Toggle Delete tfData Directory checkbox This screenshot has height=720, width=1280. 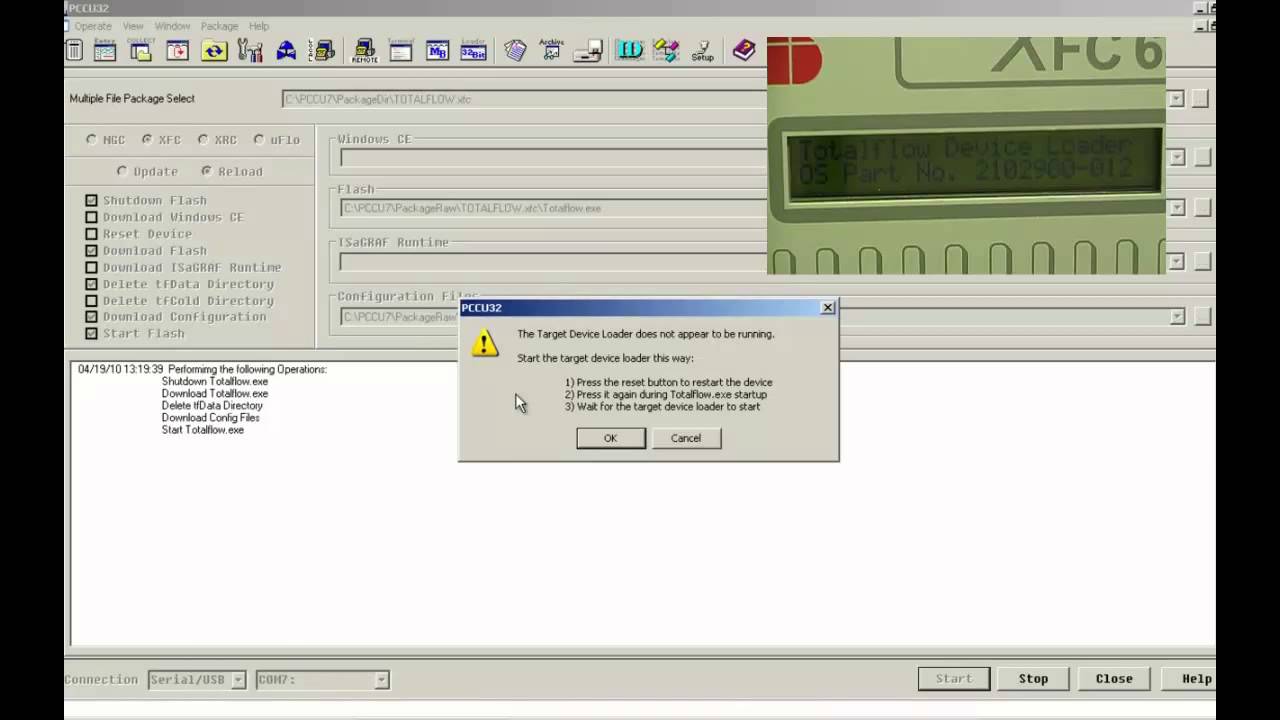[92, 284]
